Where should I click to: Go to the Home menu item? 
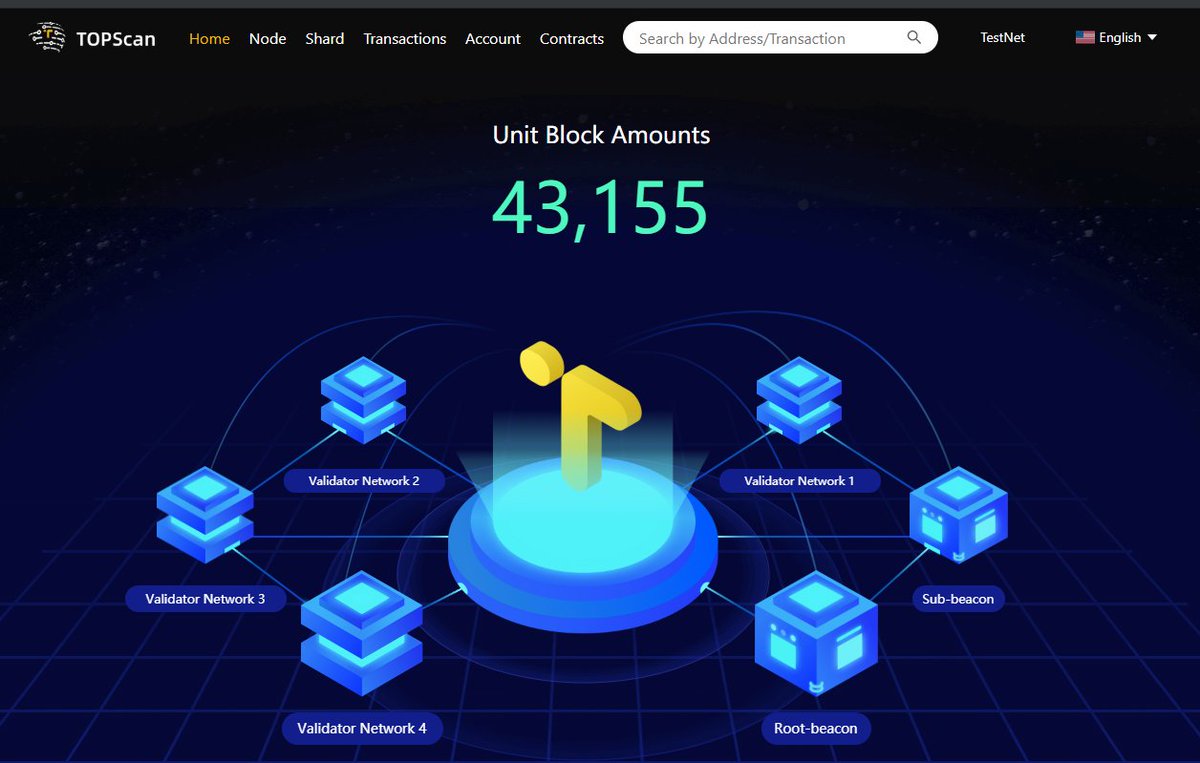coord(209,39)
